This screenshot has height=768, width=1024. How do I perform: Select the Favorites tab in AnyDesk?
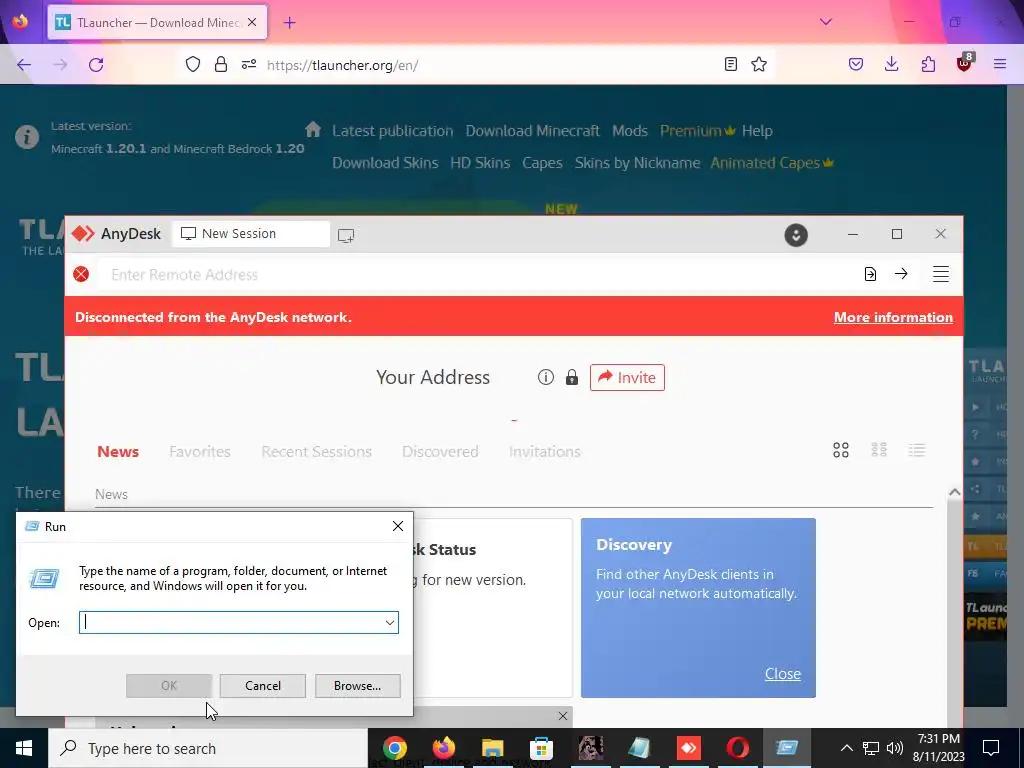200,451
